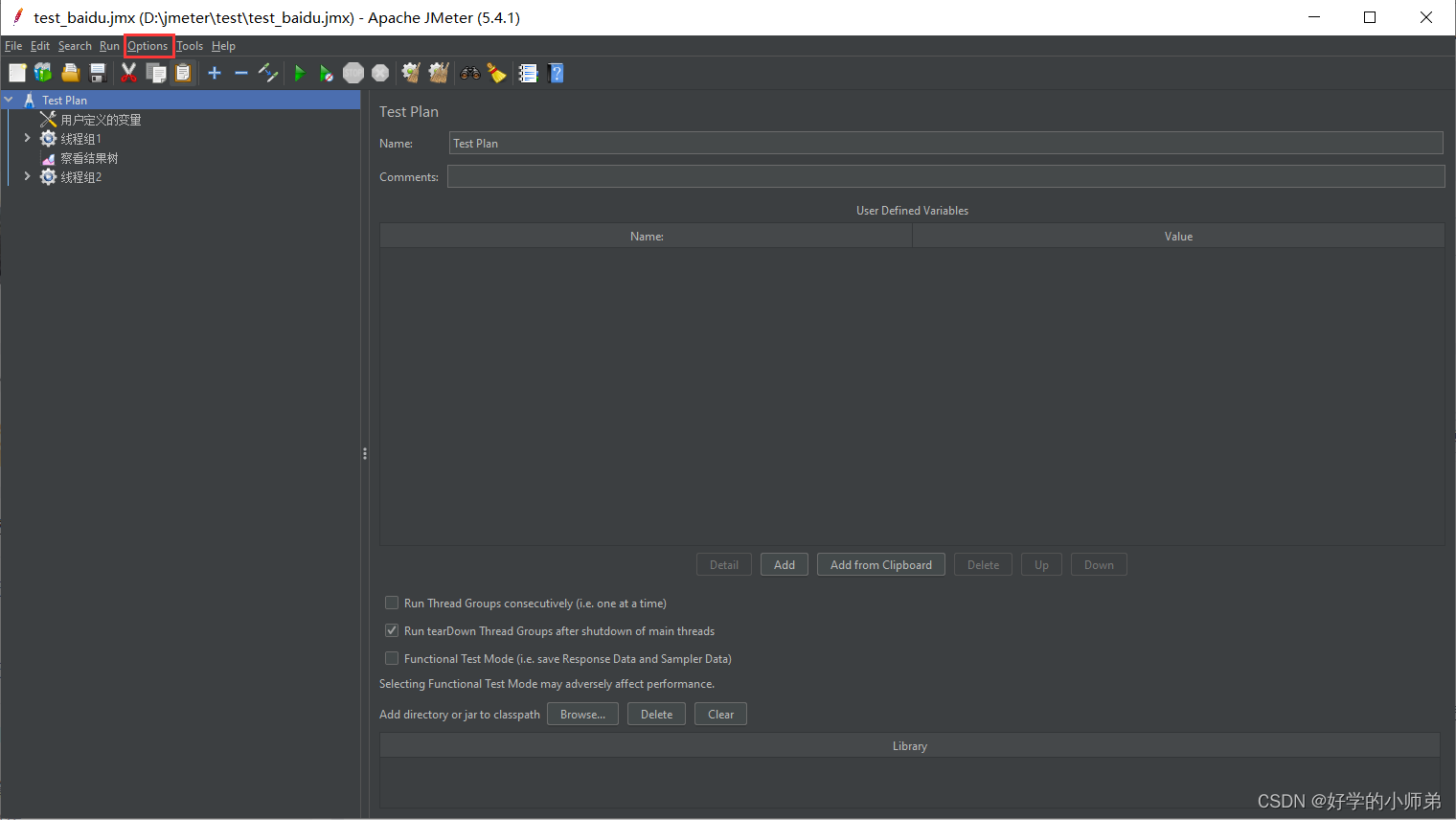1456x820 pixels.
Task: Select 线程组1 label in tree
Action: tap(80, 138)
